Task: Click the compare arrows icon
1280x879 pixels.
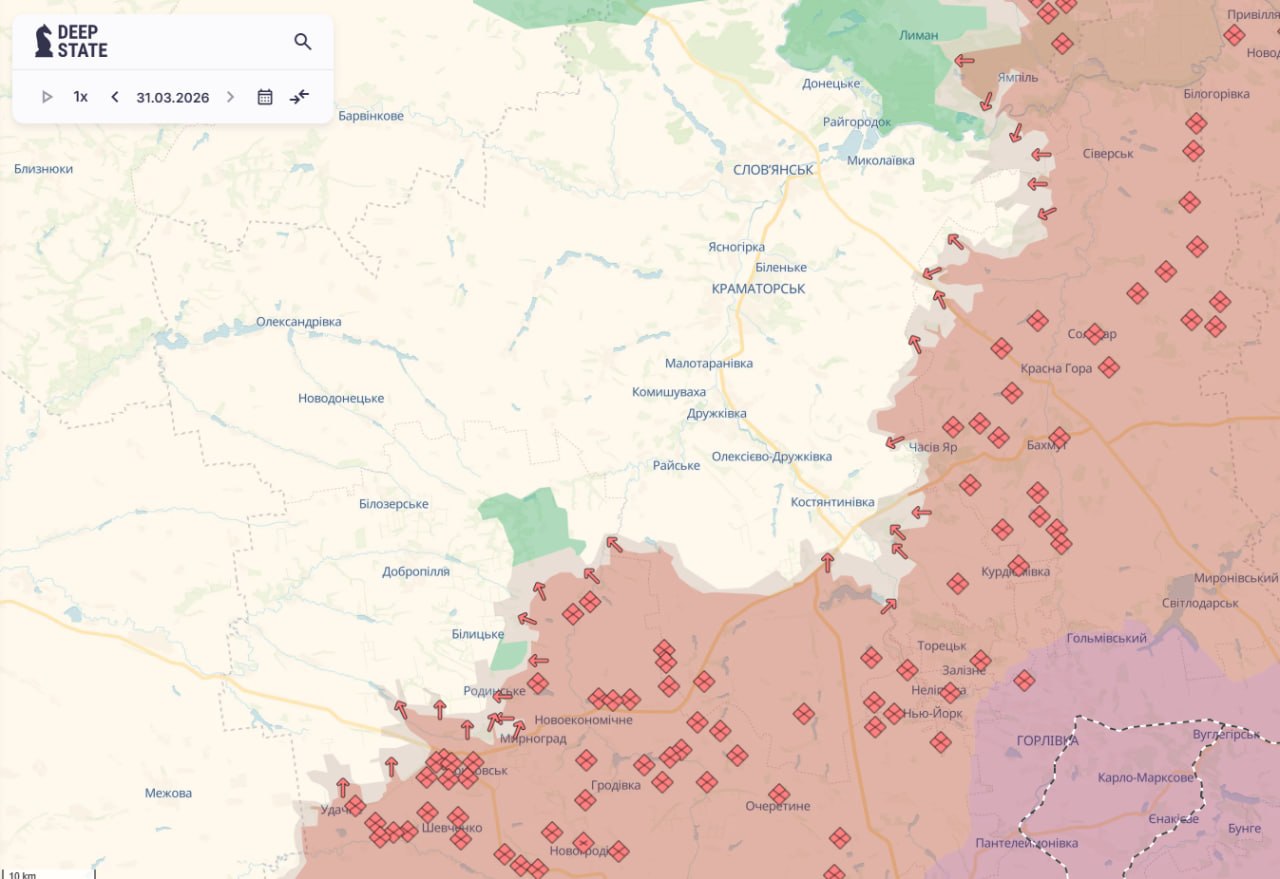Action: click(299, 97)
